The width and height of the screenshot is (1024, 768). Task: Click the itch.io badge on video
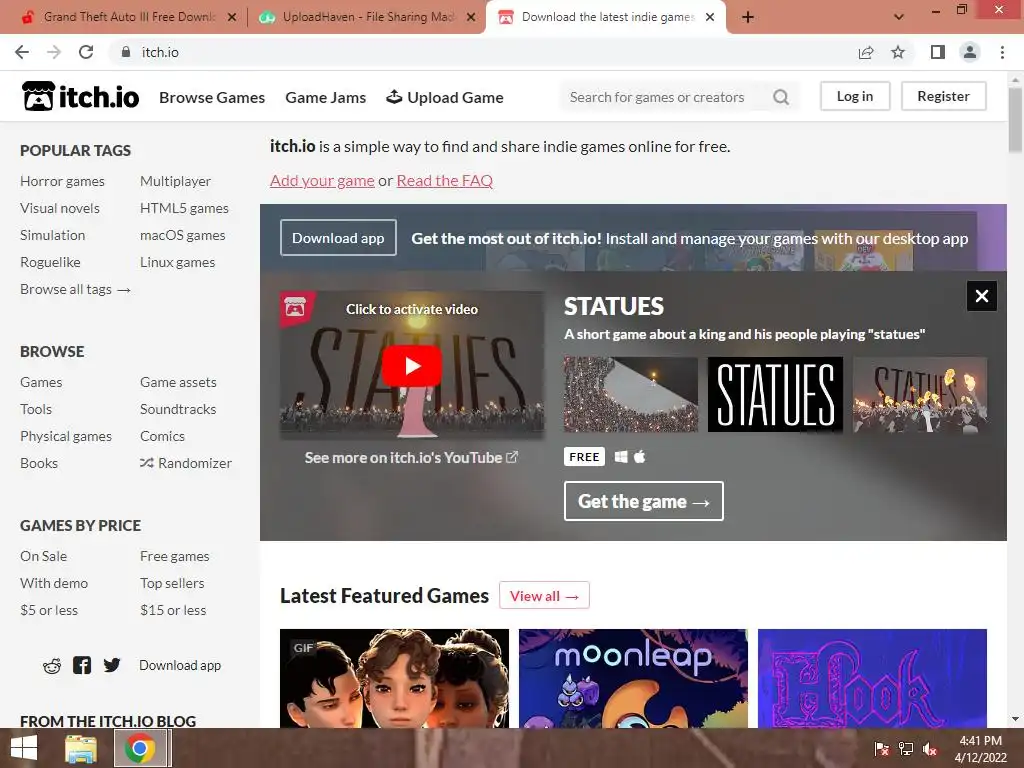click(x=295, y=307)
